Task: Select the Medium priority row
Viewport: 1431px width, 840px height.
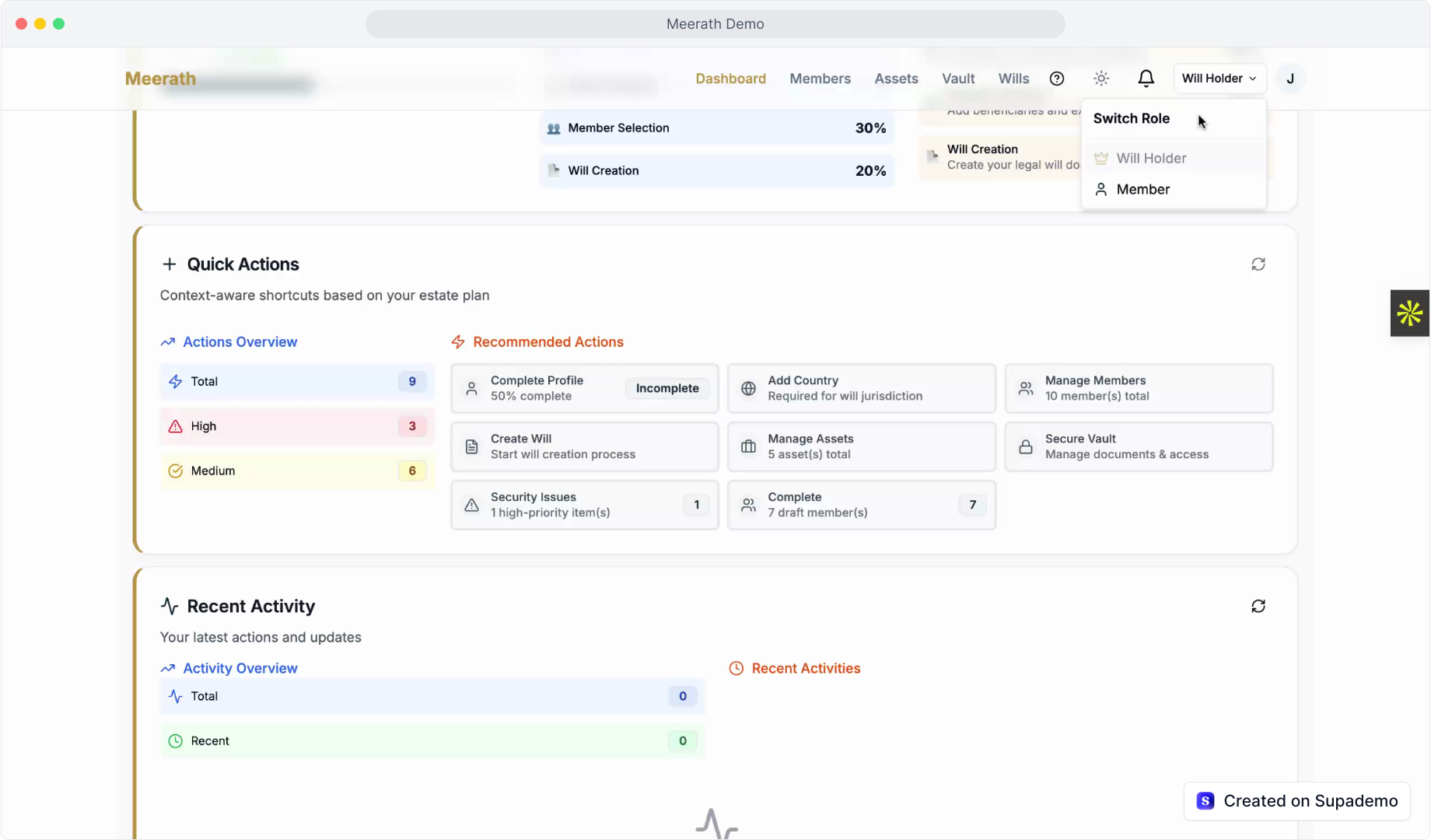Action: point(296,471)
